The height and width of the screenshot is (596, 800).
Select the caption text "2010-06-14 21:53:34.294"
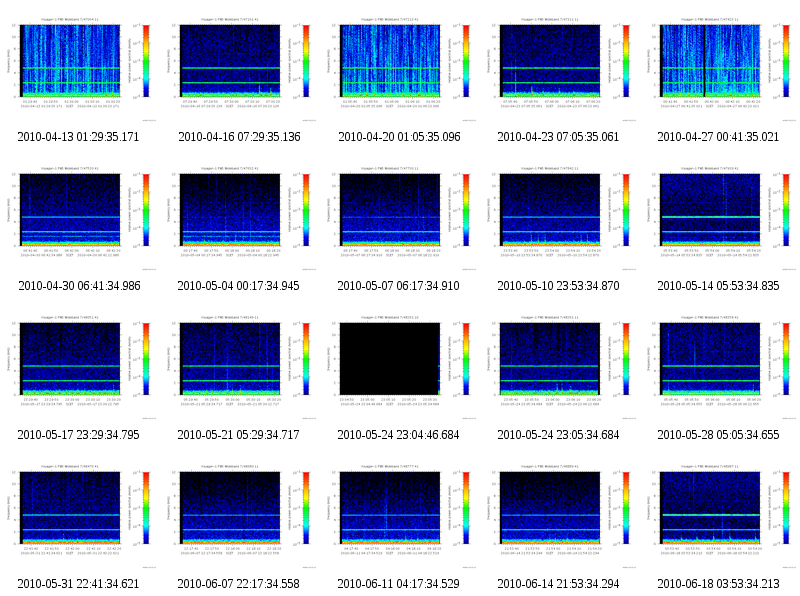tap(559, 584)
